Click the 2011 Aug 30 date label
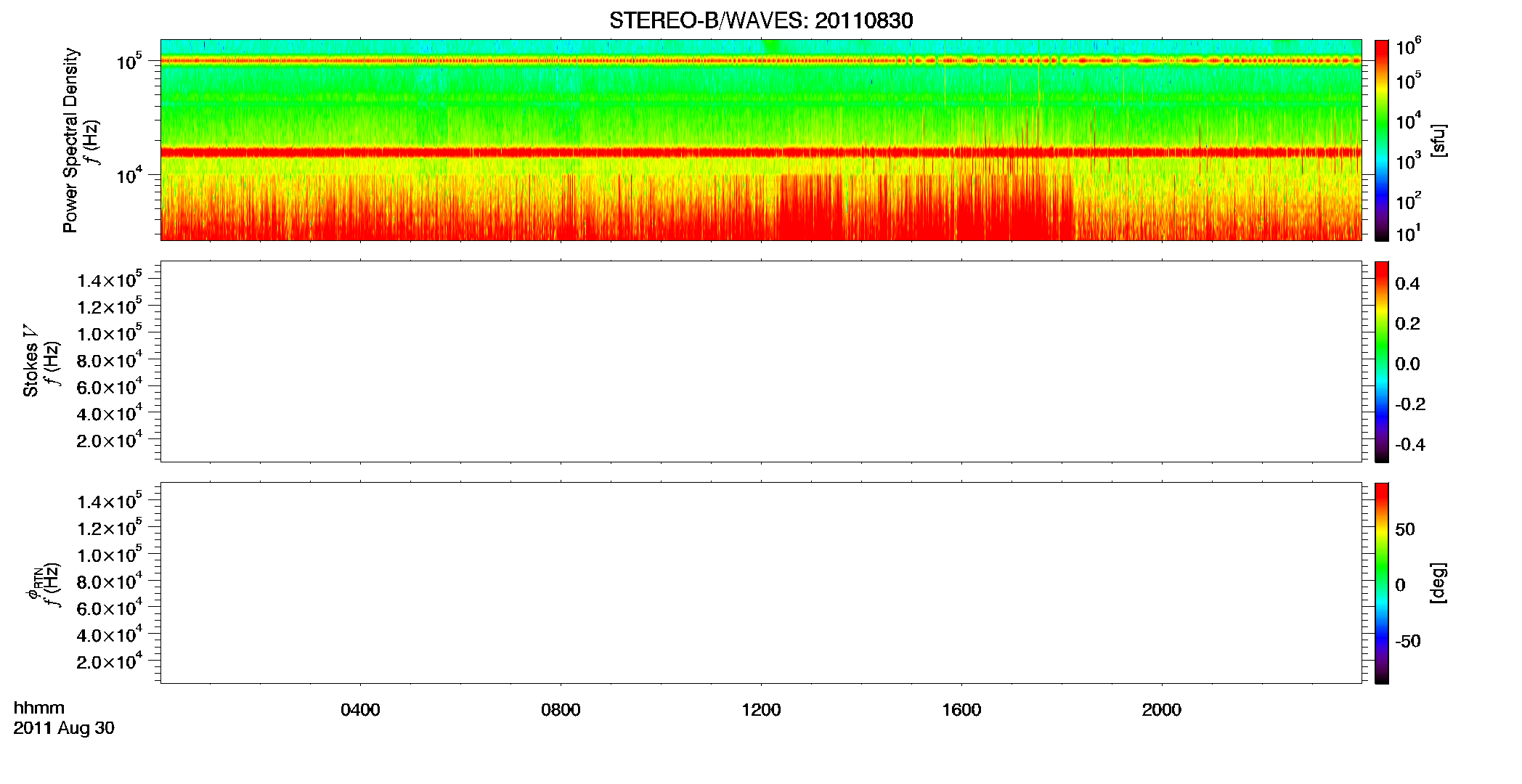The image size is (1522, 784). [64, 728]
